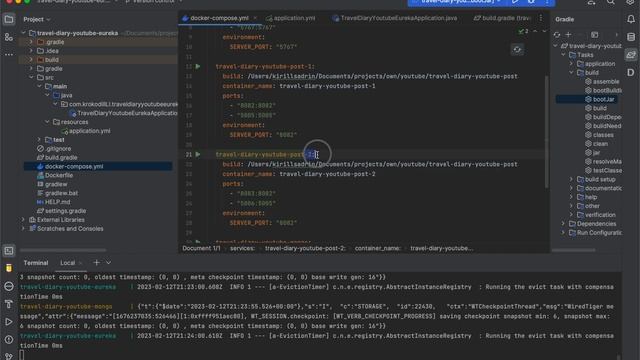Collapse the Gradle Tasks node
This screenshot has width=640, height=360.
point(564,55)
